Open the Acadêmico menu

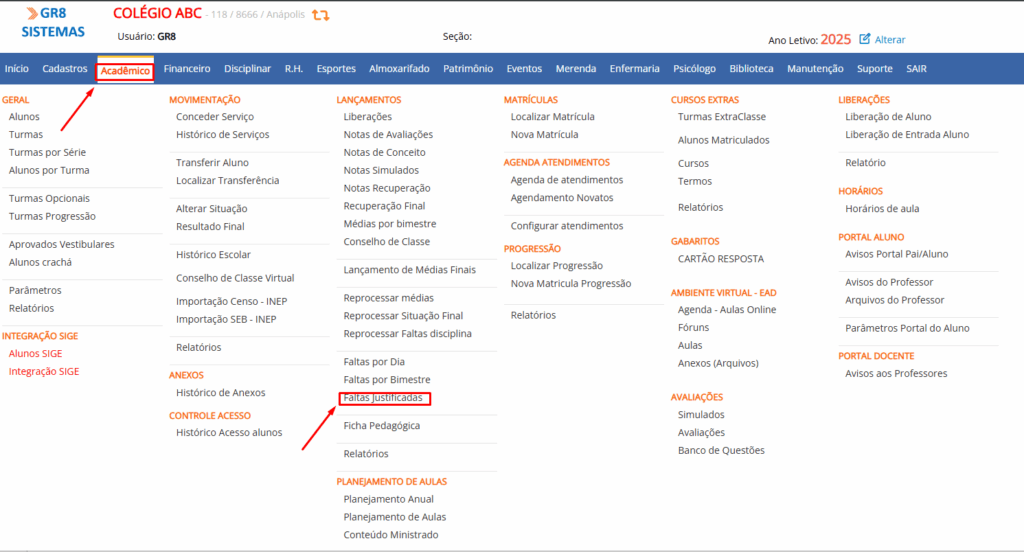click(x=125, y=70)
